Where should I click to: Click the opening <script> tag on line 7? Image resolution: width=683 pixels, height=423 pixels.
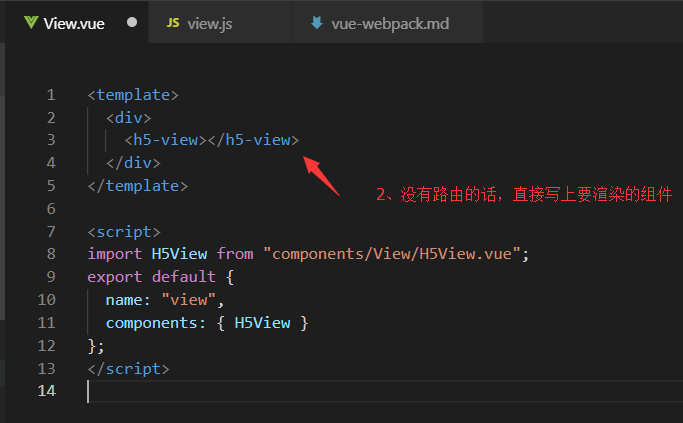click(x=124, y=232)
